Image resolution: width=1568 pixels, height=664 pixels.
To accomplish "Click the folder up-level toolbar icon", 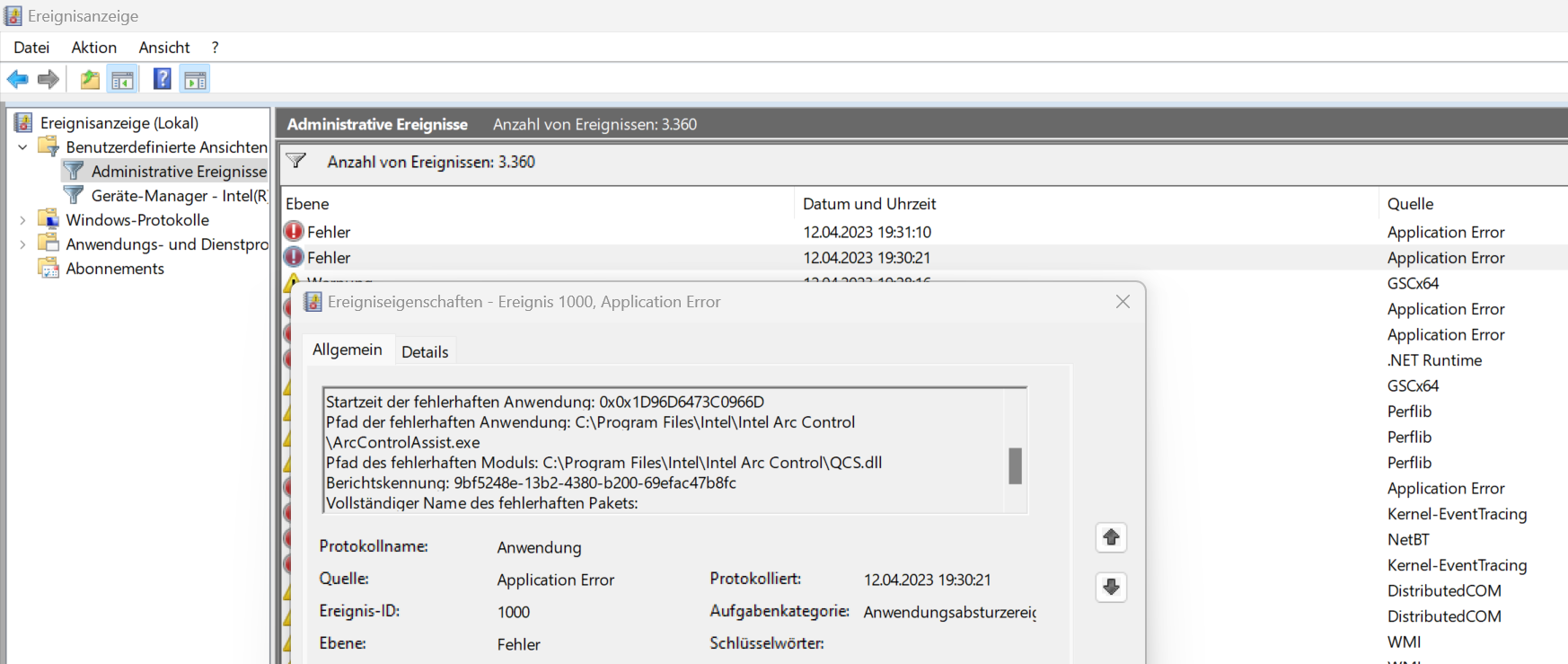I will coord(90,80).
